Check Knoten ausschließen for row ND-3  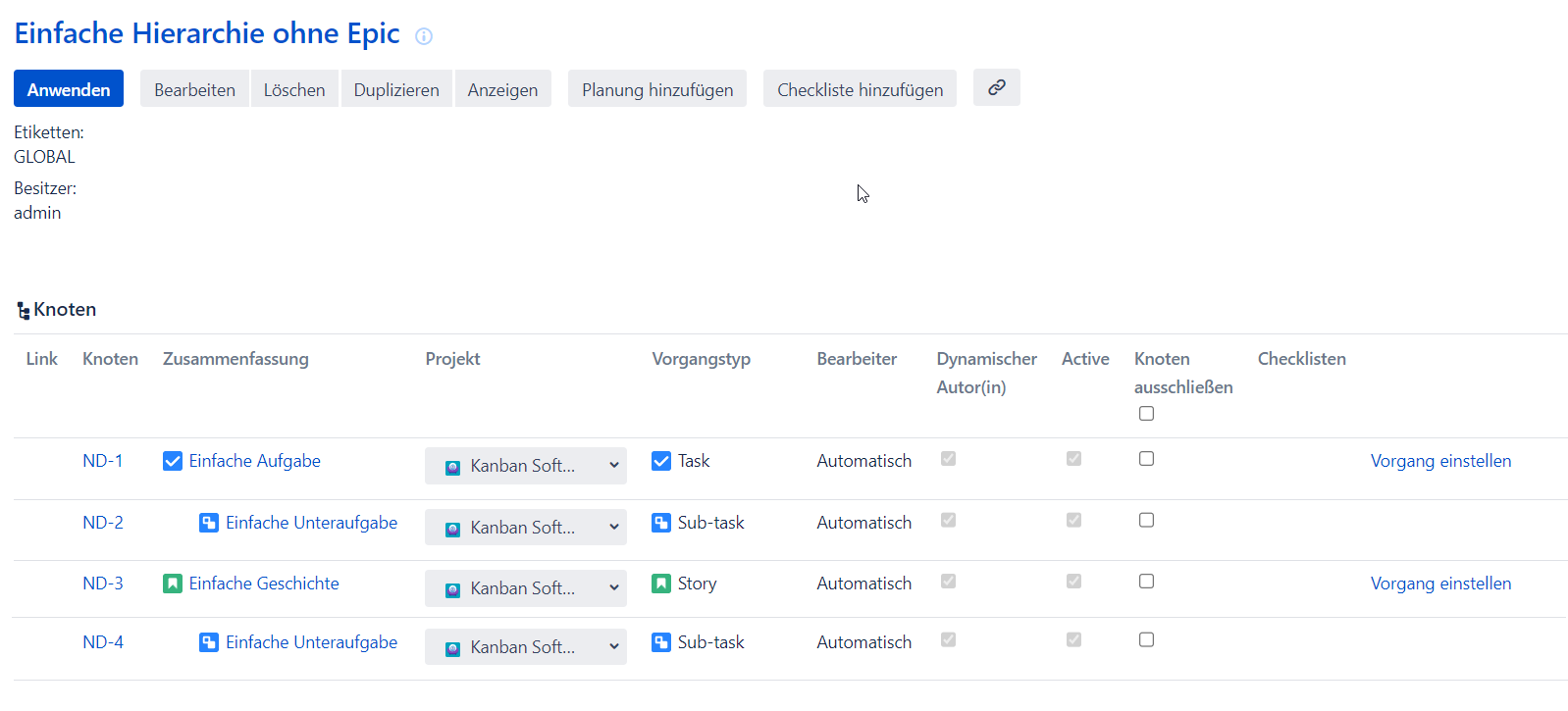[1146, 582]
